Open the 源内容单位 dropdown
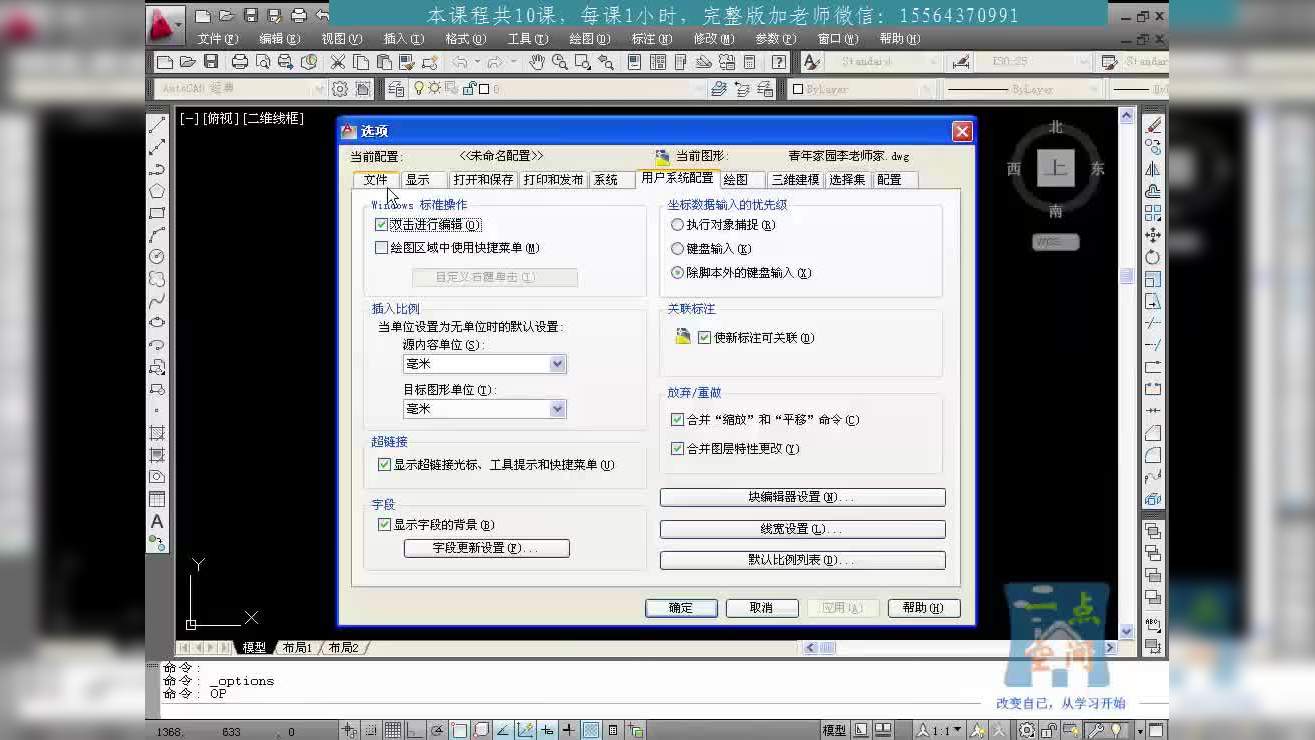The height and width of the screenshot is (740, 1315). click(x=557, y=363)
